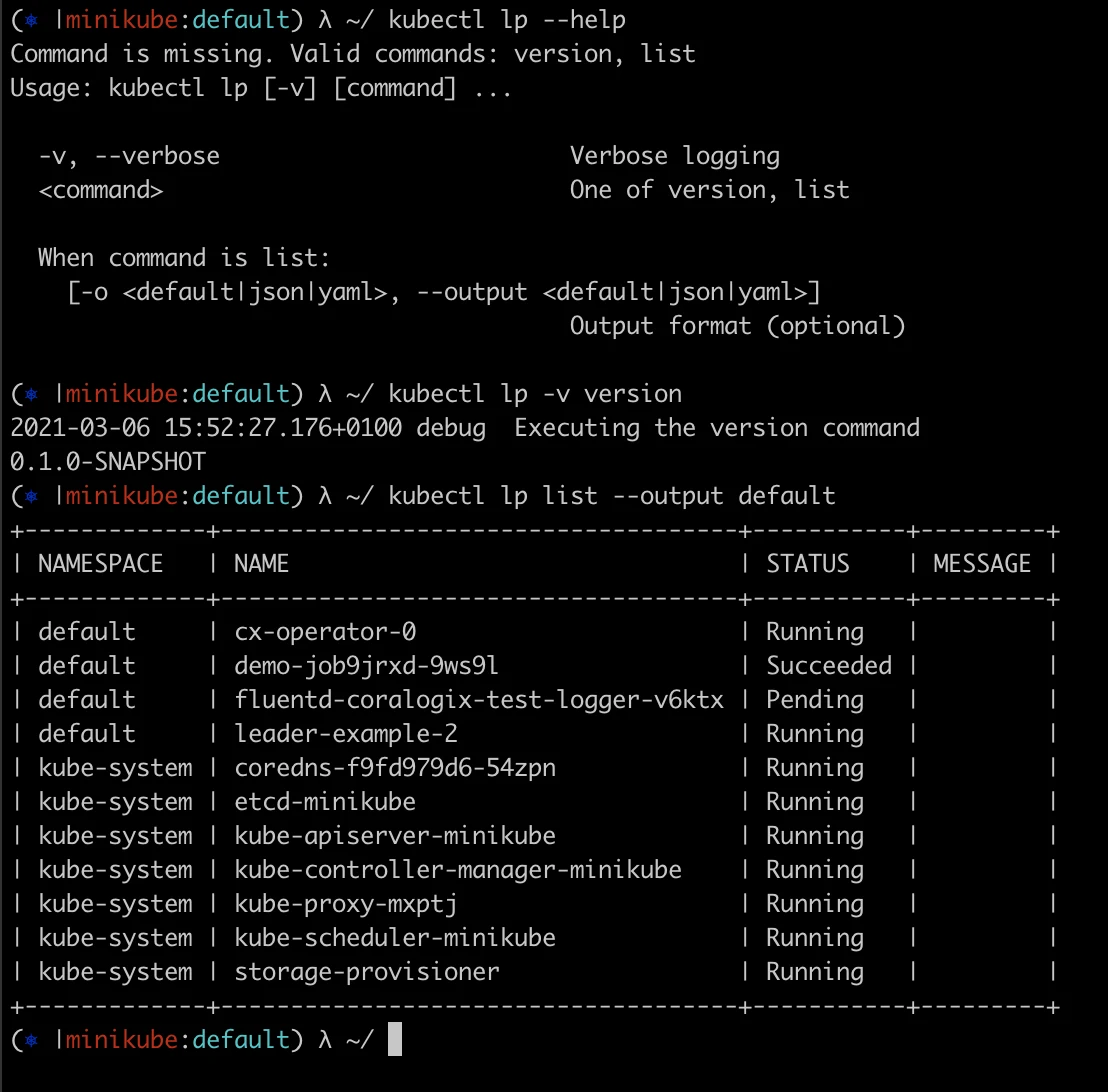Click the 'kube-apiserver-minikube' pod name
Screen dimensions: 1108x1092
[x=395, y=835]
